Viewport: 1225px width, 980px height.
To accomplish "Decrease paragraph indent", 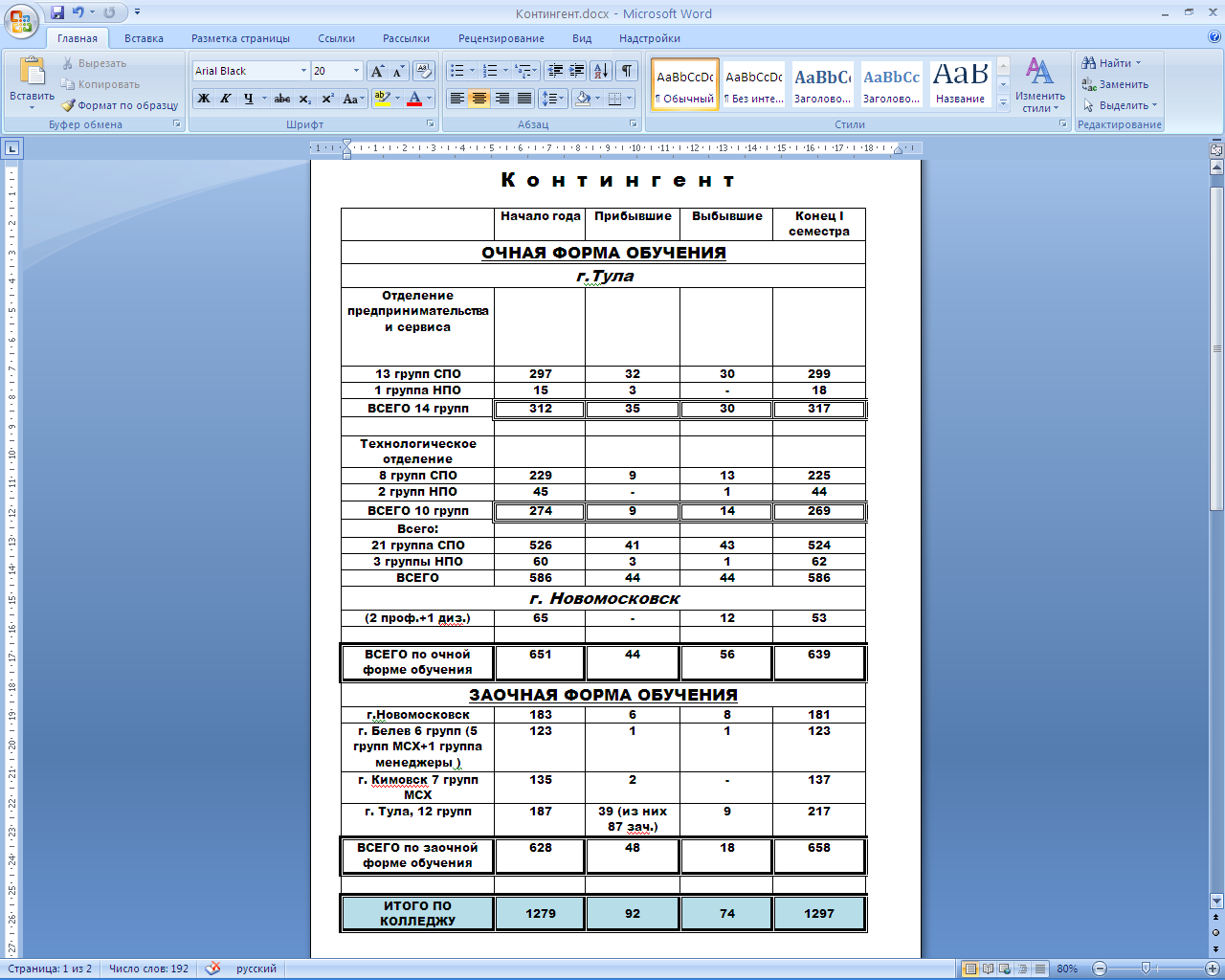I will 554,71.
